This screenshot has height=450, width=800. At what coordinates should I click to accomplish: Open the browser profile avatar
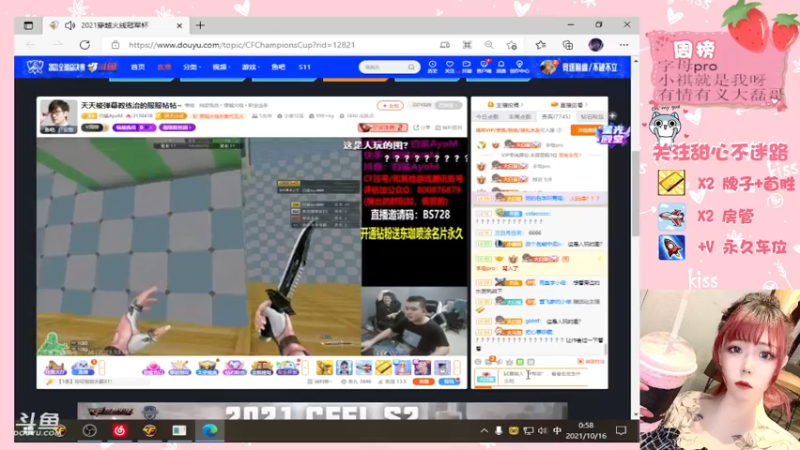point(595,45)
